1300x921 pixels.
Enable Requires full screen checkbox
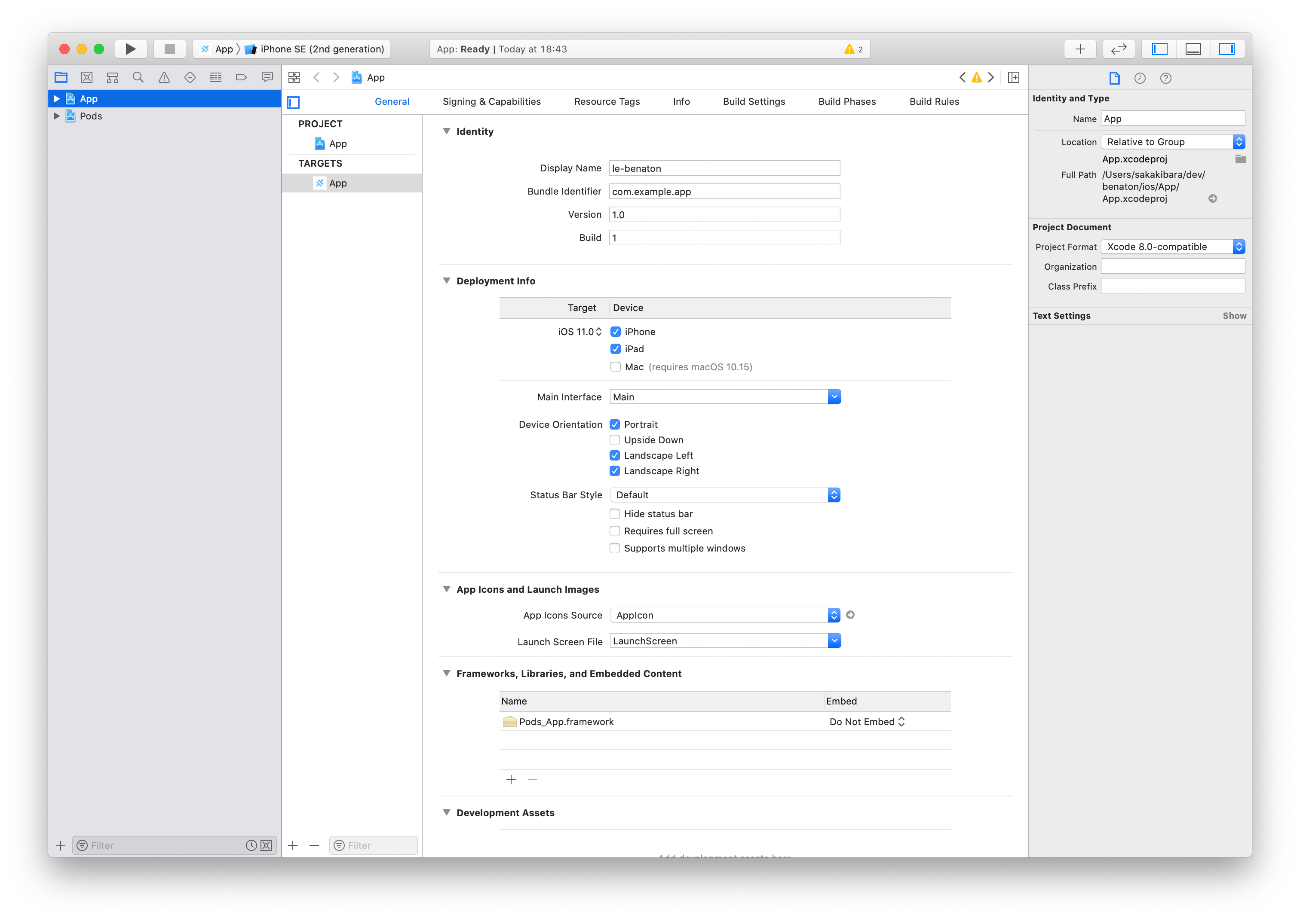coord(615,531)
